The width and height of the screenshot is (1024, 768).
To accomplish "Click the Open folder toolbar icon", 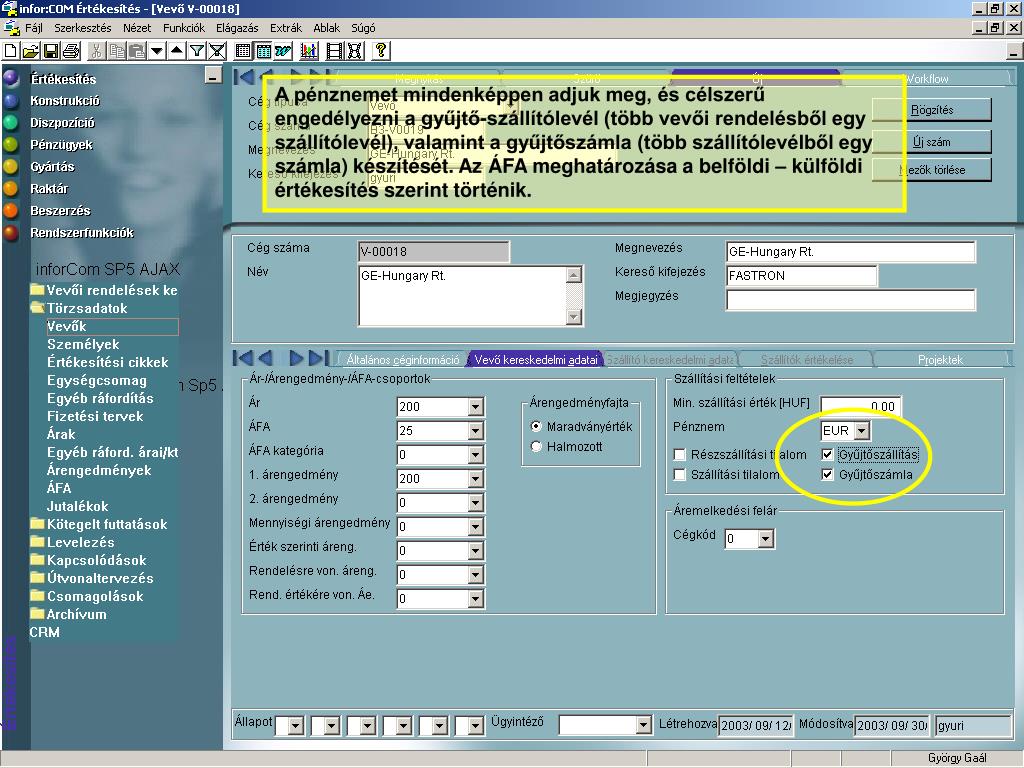I will point(30,51).
